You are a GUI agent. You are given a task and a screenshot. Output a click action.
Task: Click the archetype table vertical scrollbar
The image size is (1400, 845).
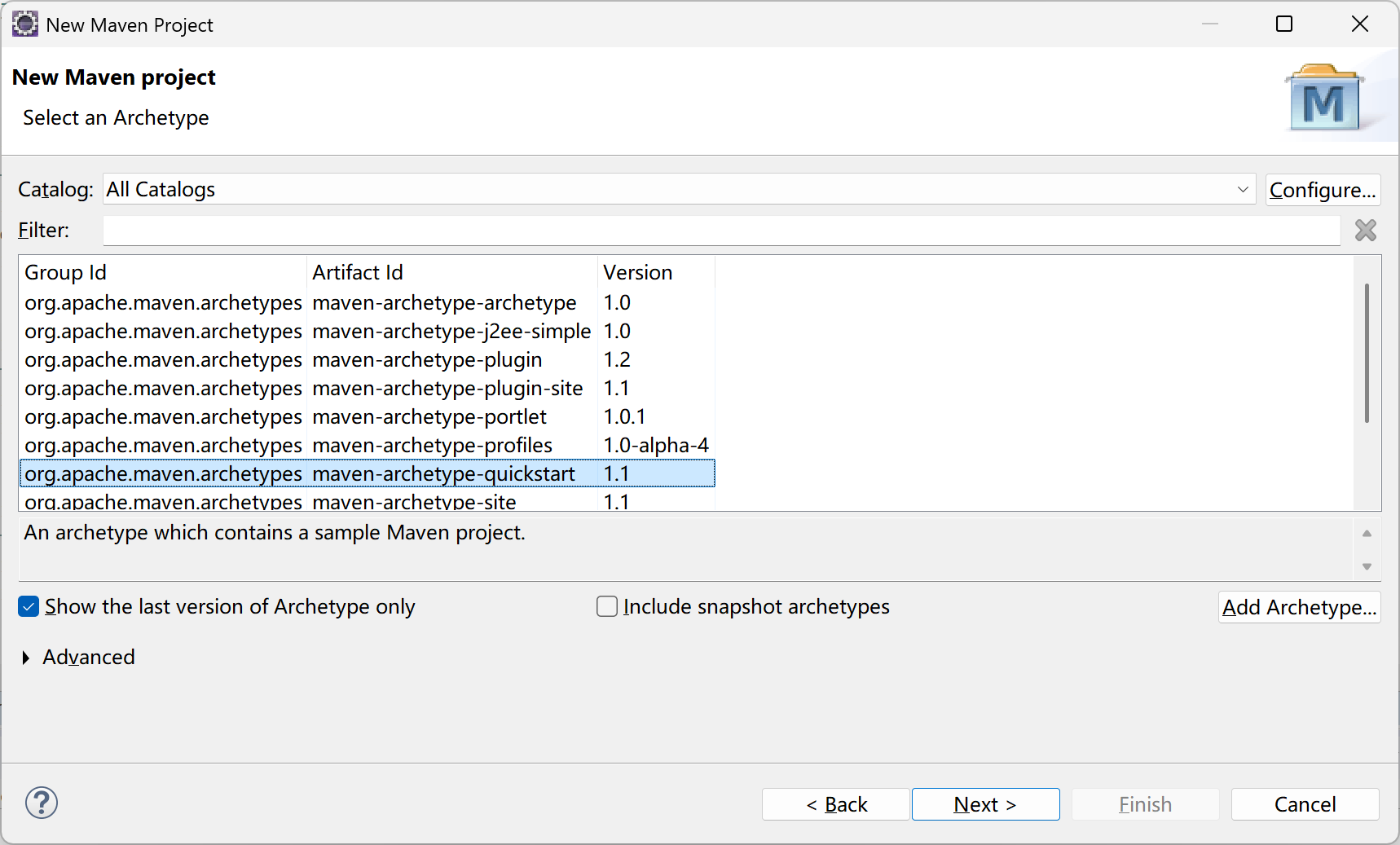pyautogui.click(x=1367, y=353)
